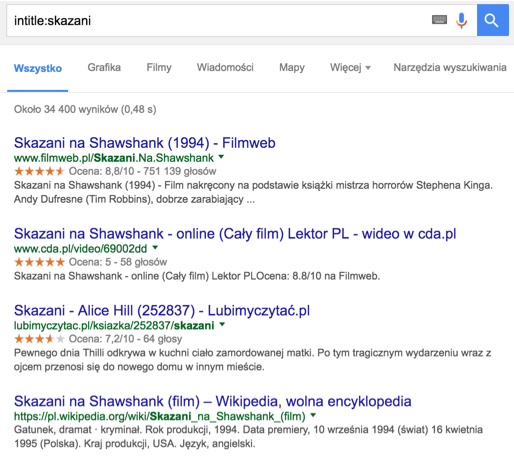The image size is (514, 467).
Task: Open the on-screen keyboard icon
Action: click(439, 20)
